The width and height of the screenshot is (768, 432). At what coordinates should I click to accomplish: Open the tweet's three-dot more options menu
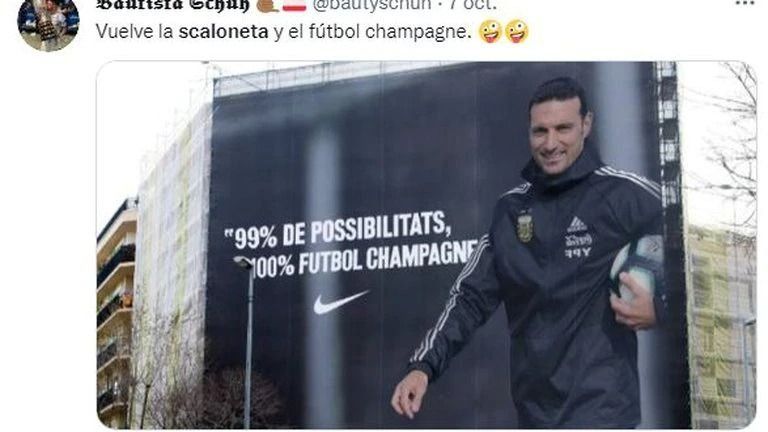[x=744, y=3]
